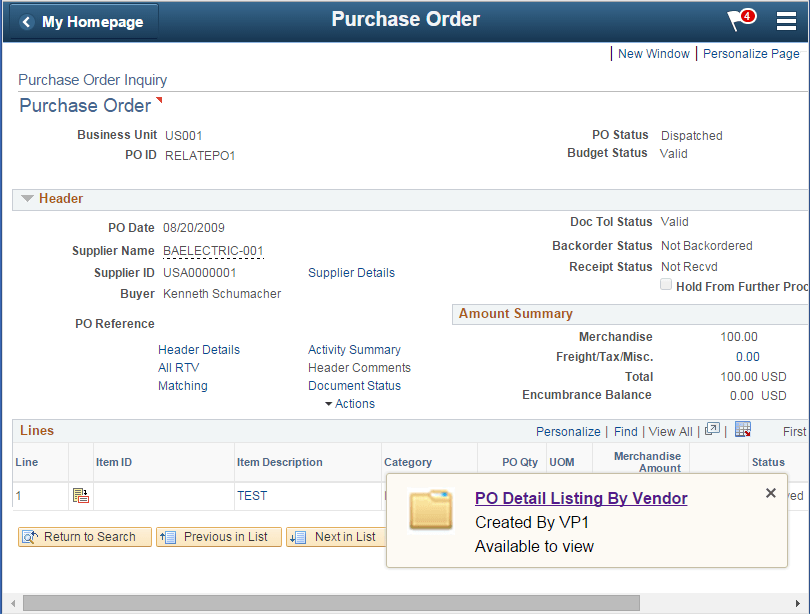Viewport: 810px width, 614px height.
Task: Open the Supplier Details link
Action: [x=351, y=272]
